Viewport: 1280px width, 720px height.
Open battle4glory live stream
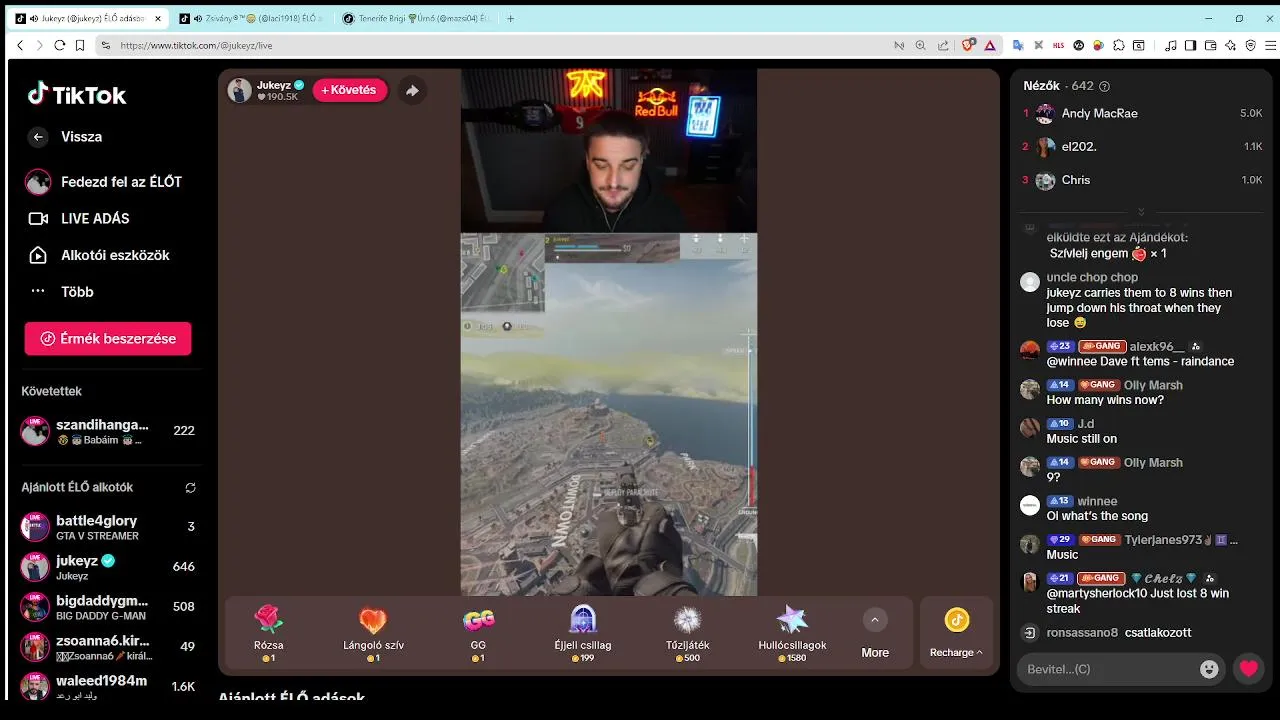108,527
